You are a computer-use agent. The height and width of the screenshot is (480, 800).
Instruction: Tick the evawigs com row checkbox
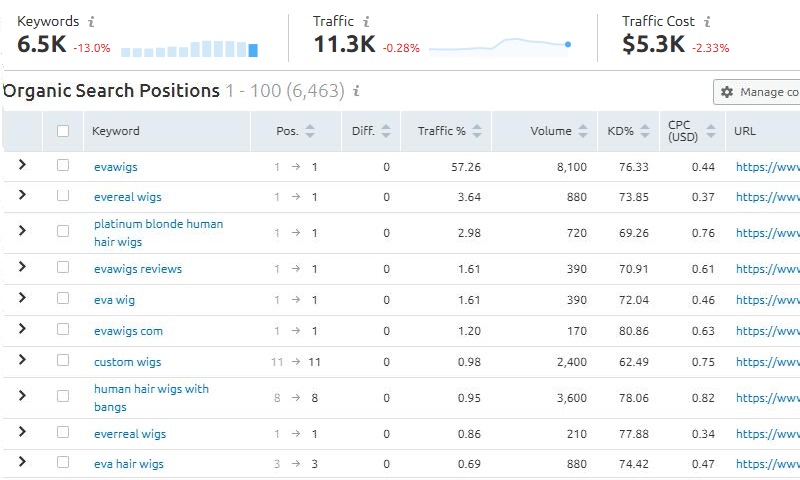(x=63, y=329)
